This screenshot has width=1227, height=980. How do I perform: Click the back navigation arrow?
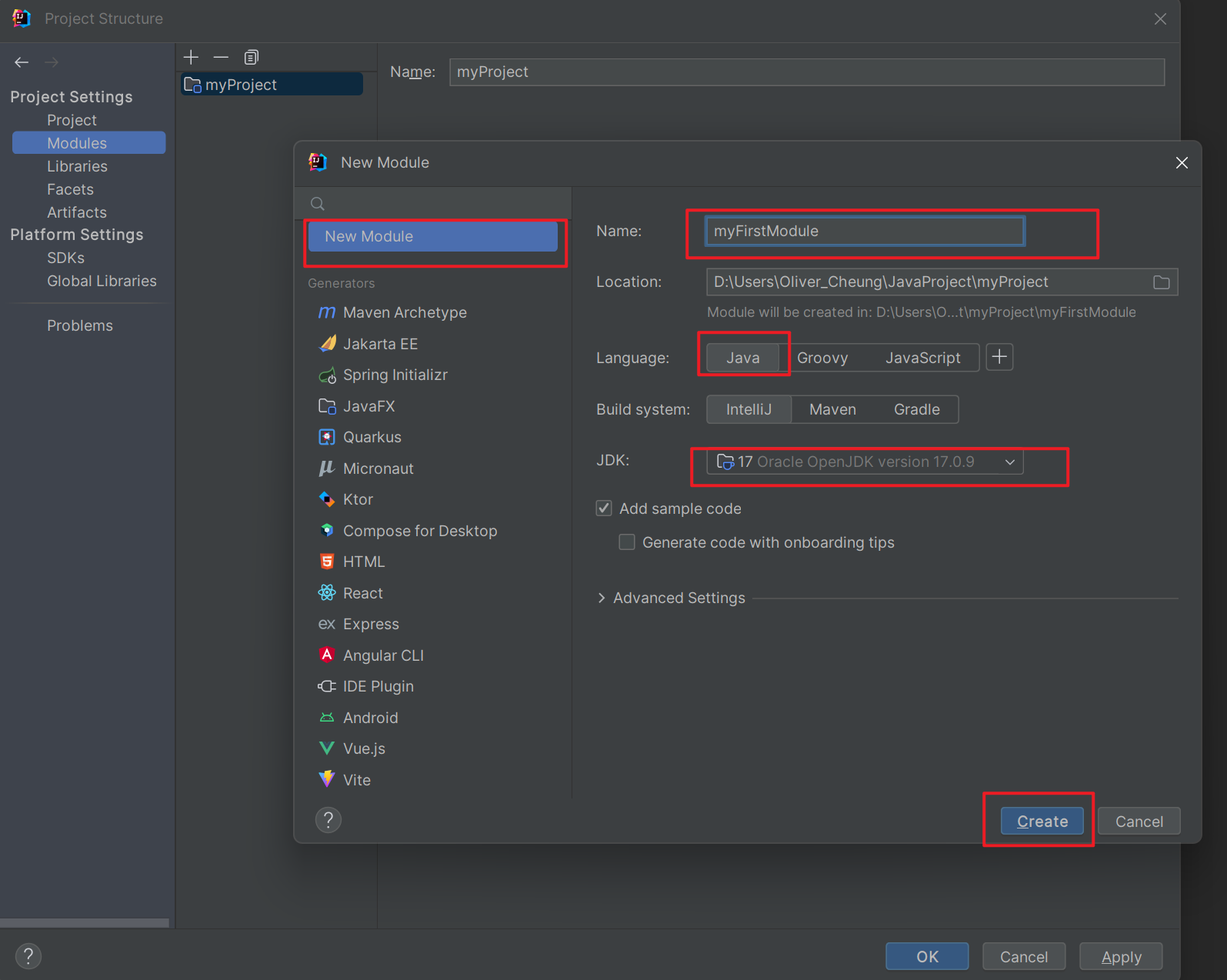[x=22, y=62]
